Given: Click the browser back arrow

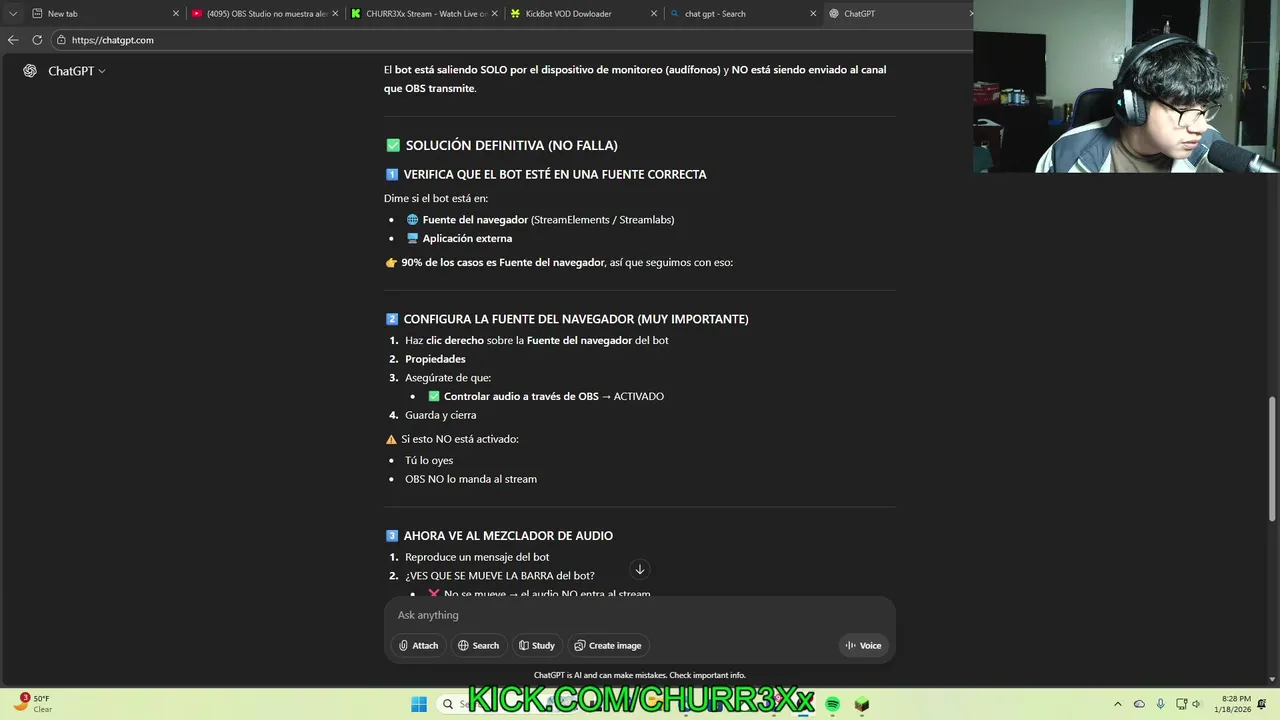Looking at the screenshot, I should [13, 40].
